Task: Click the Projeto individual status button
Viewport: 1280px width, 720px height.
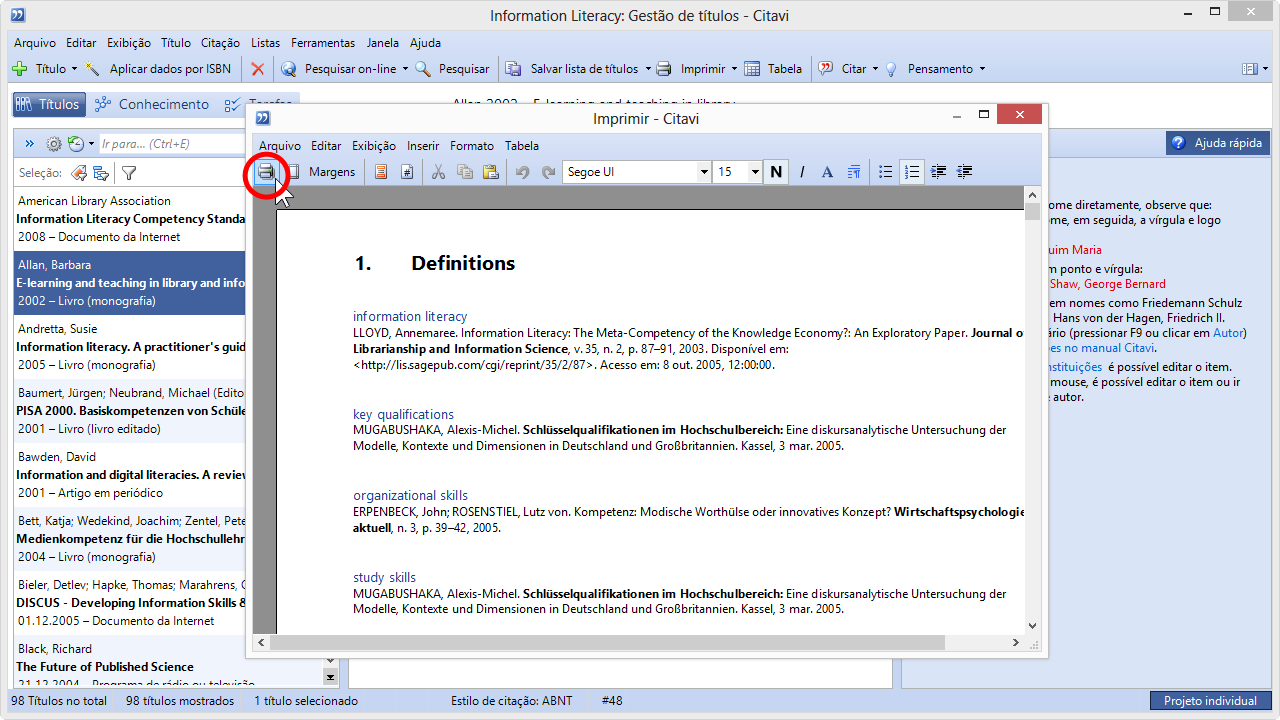Action: tap(1210, 701)
